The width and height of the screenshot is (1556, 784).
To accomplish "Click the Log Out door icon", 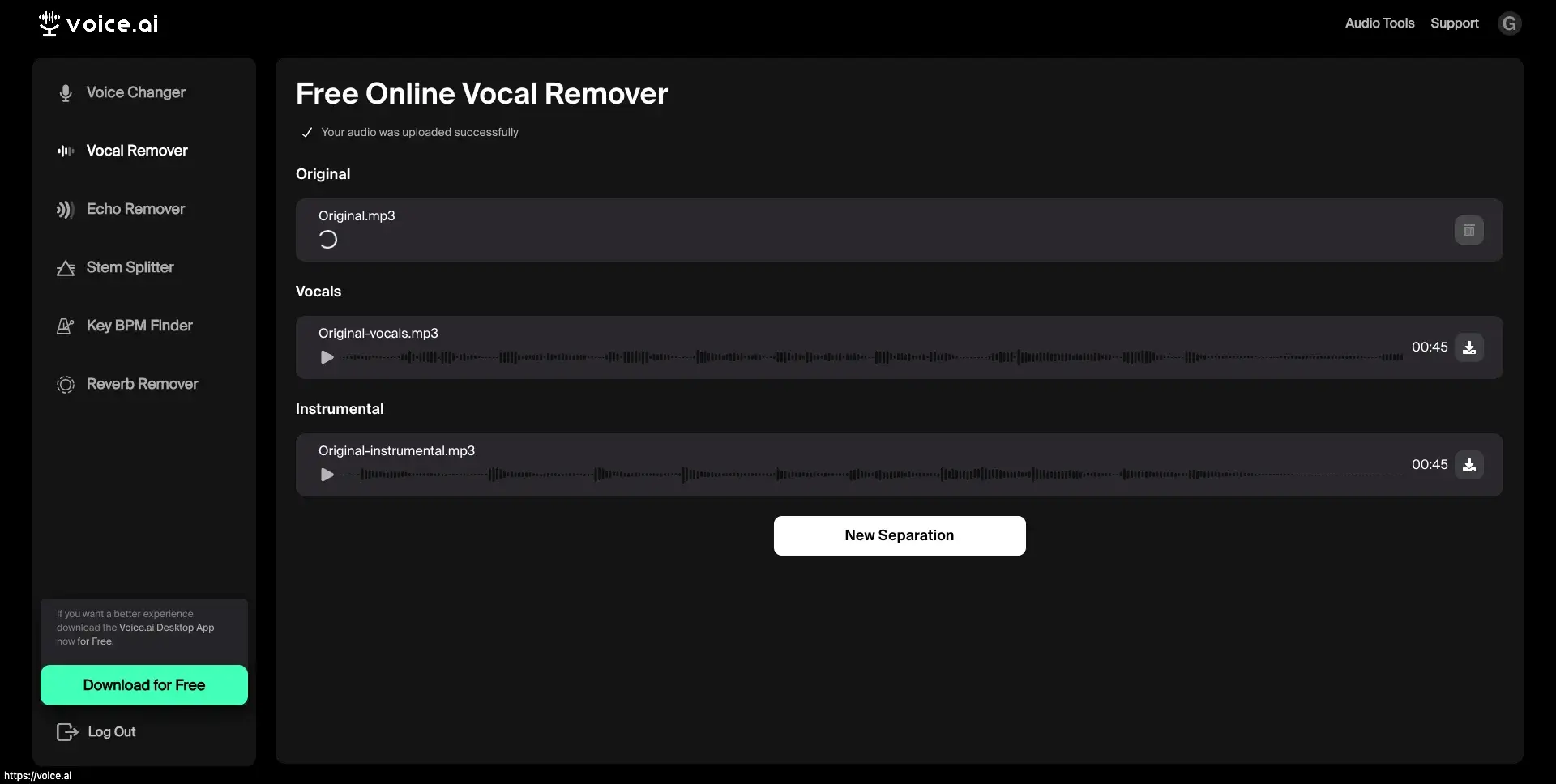I will [x=67, y=732].
